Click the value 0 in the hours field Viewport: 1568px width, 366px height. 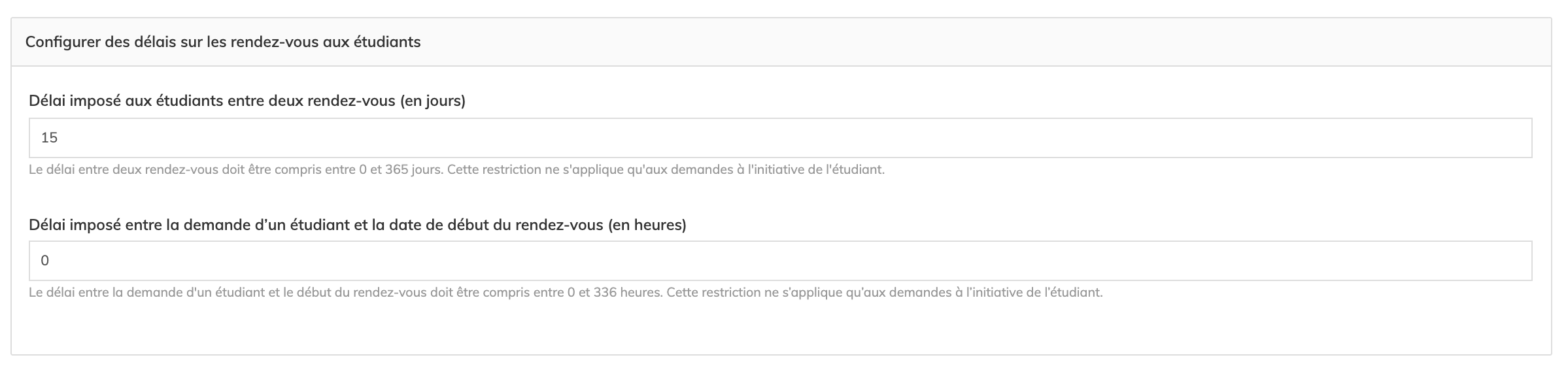pos(45,261)
